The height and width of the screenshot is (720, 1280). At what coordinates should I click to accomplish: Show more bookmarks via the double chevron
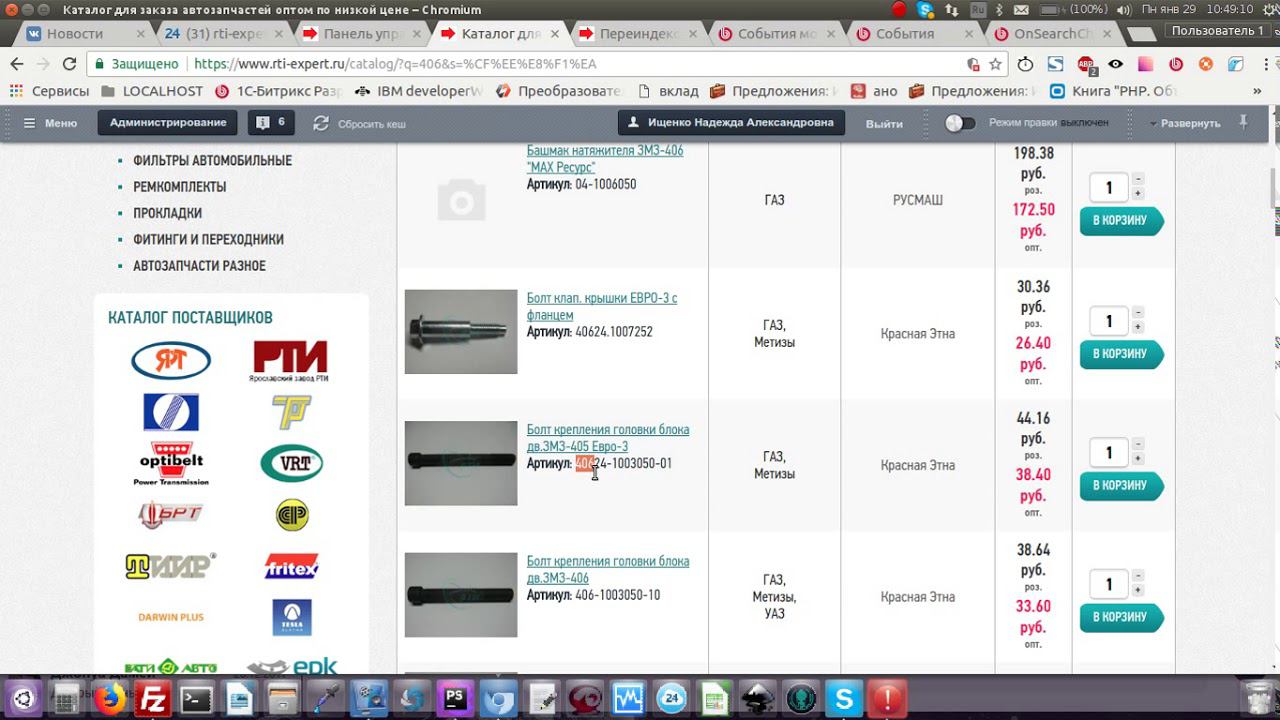tap(1257, 91)
